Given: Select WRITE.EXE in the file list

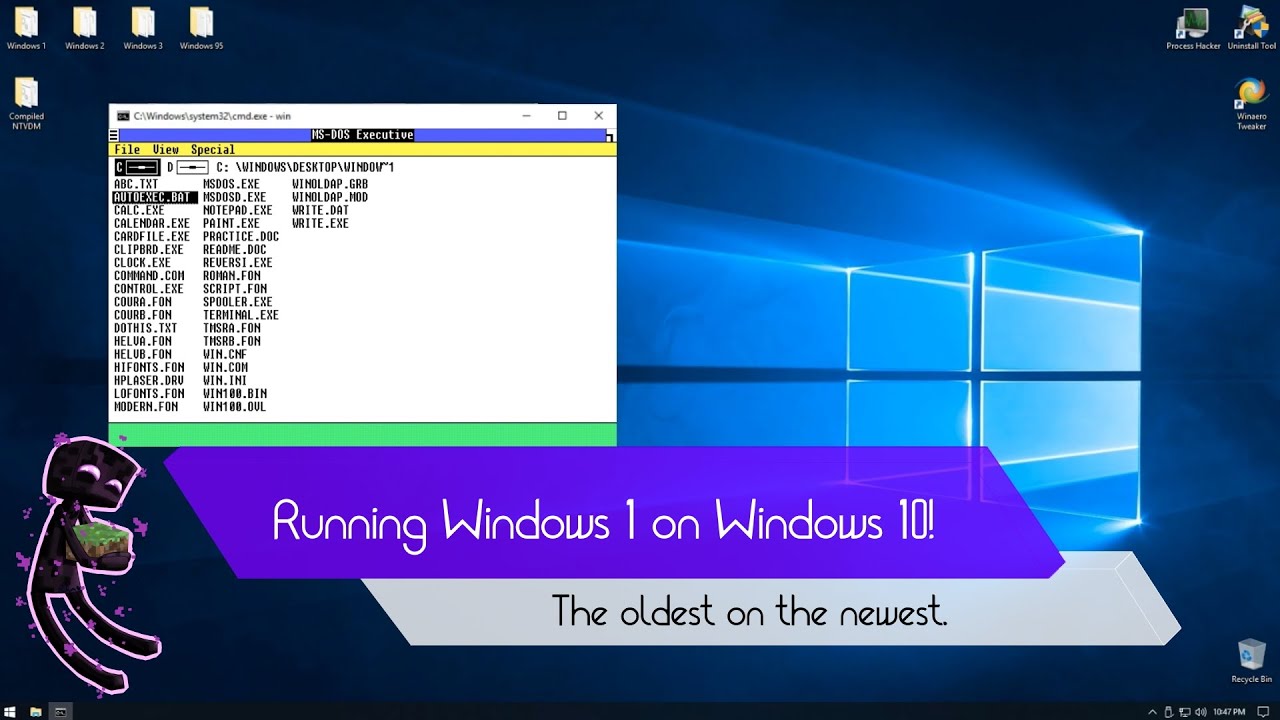Looking at the screenshot, I should (320, 223).
